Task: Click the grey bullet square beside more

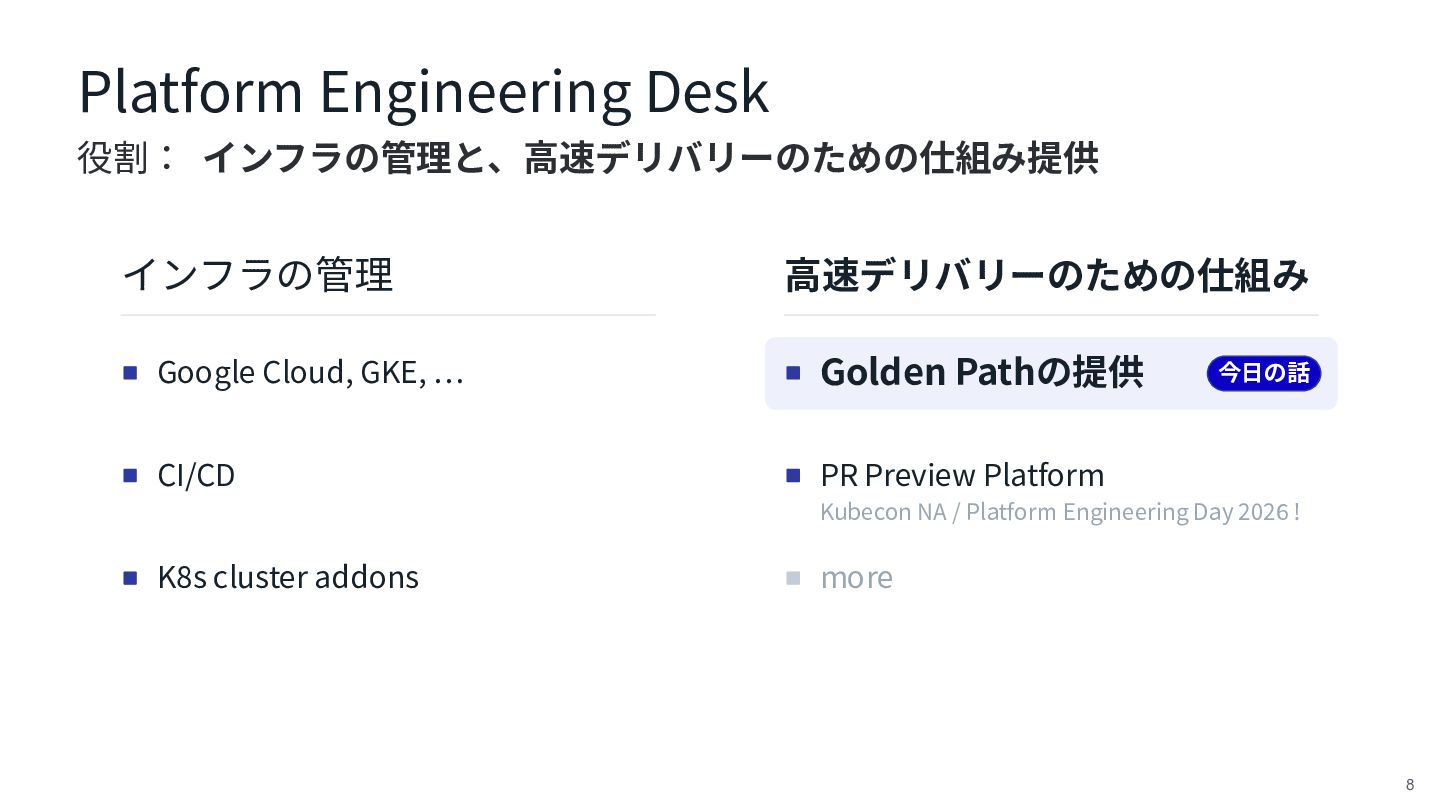Action: pos(794,578)
